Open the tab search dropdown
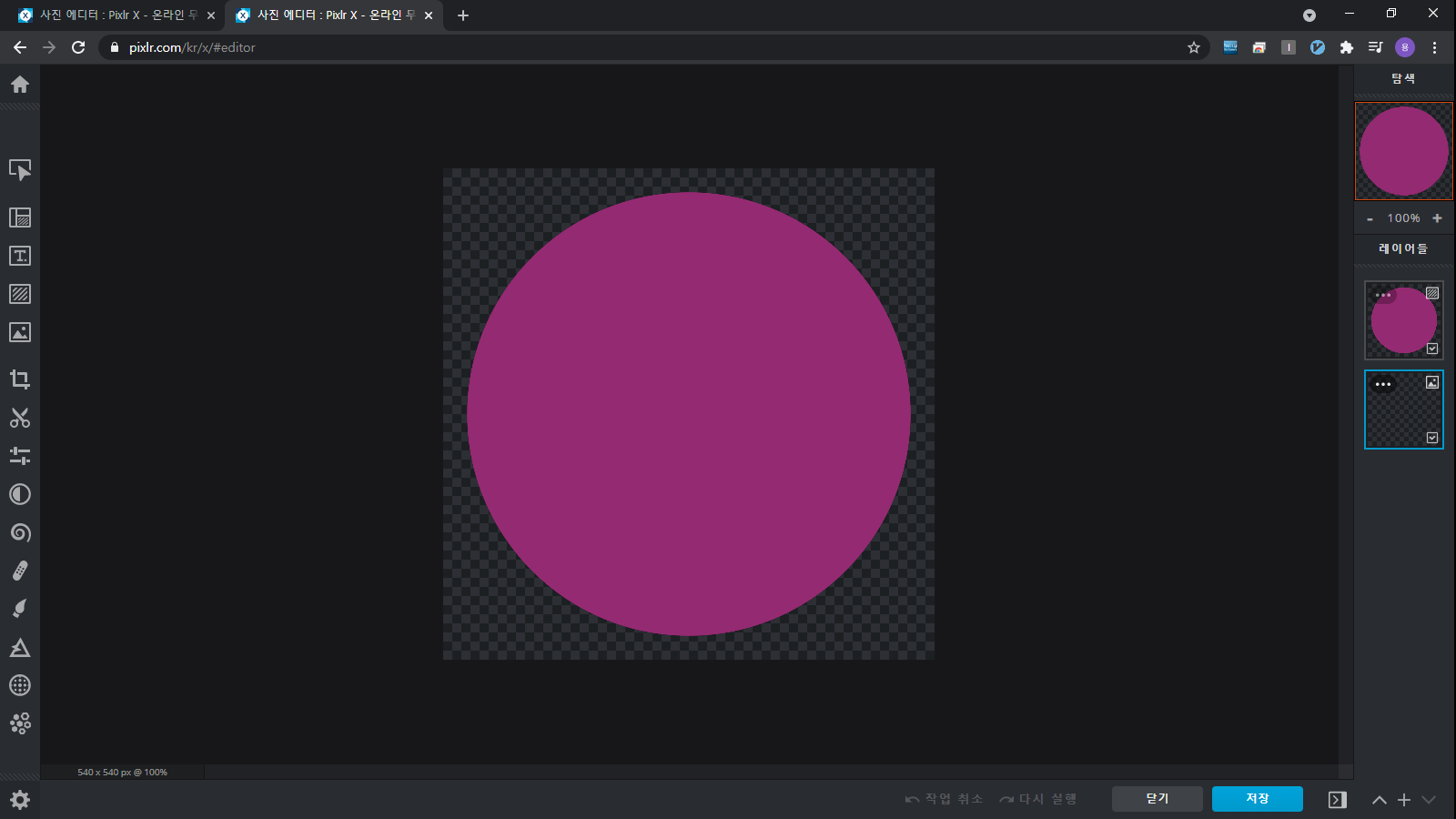The height and width of the screenshot is (819, 1456). pyautogui.click(x=1309, y=15)
